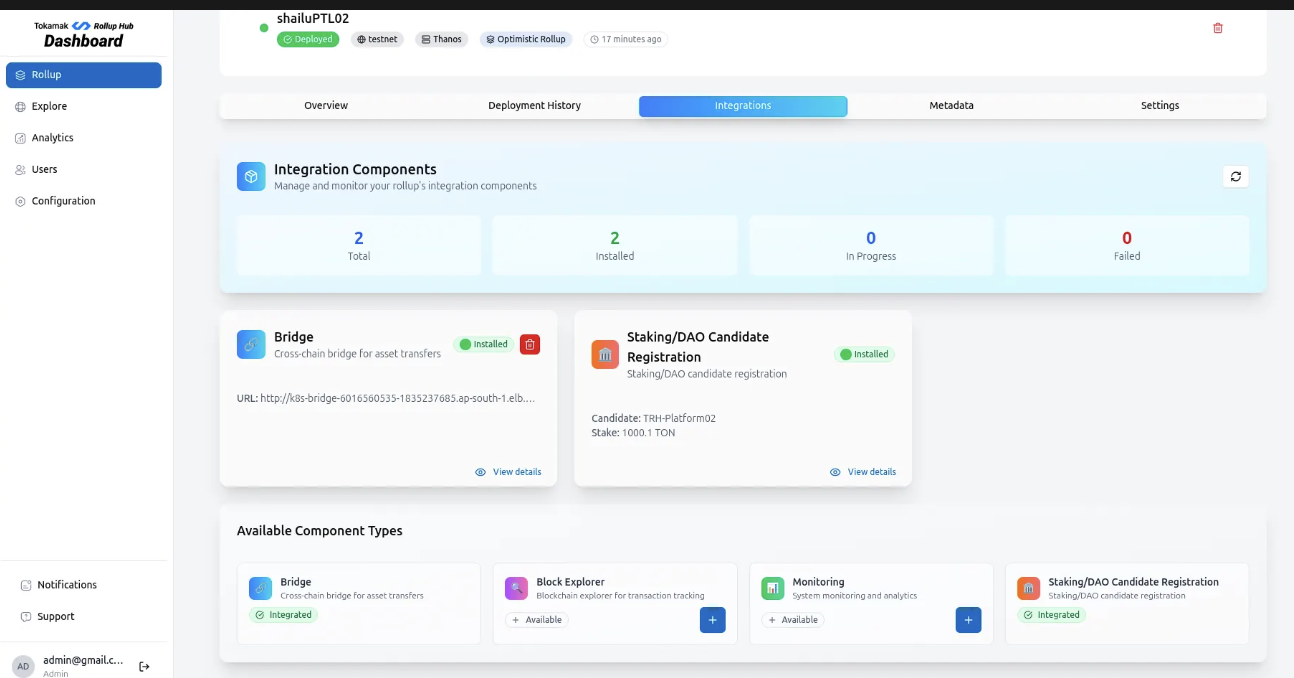Open Explore in the sidebar
Viewport: 1294px width, 678px height.
tap(49, 106)
